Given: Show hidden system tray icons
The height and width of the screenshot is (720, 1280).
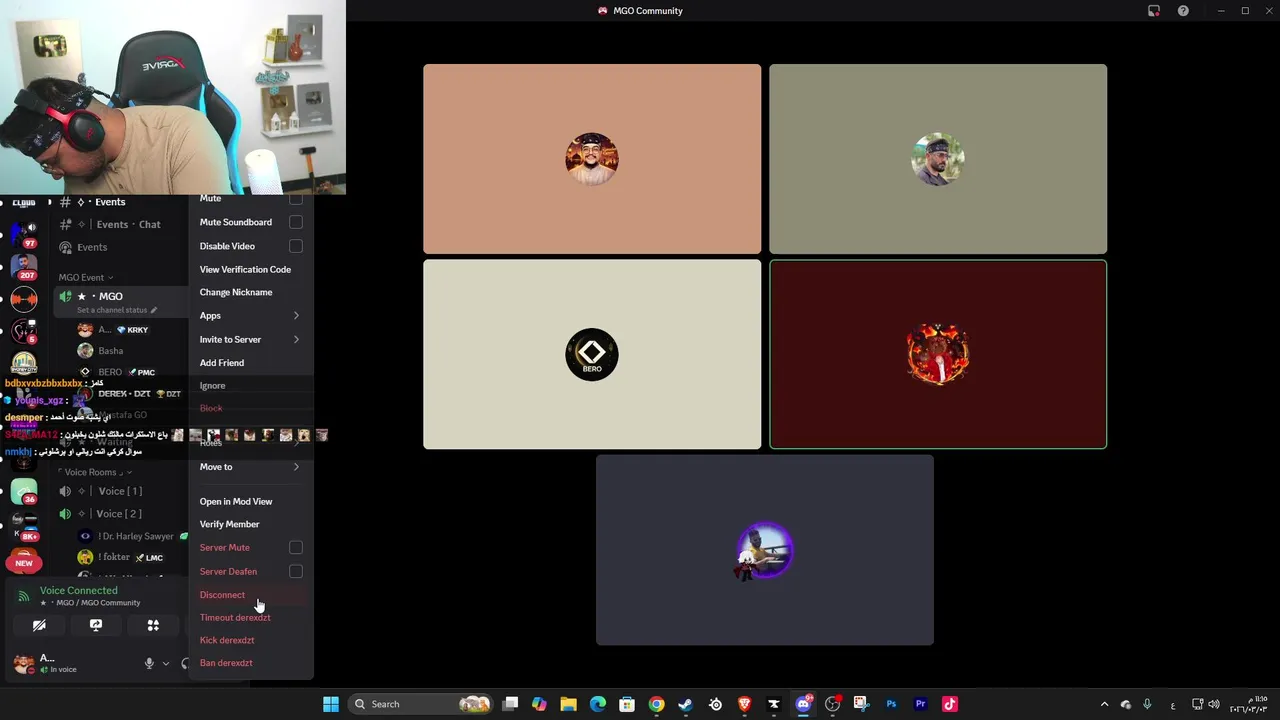Looking at the screenshot, I should coord(1104,704).
